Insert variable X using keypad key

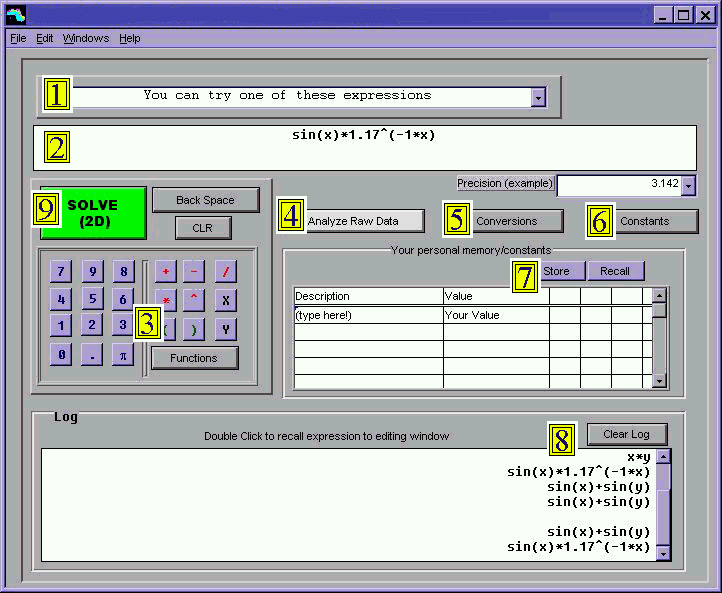pyautogui.click(x=226, y=299)
